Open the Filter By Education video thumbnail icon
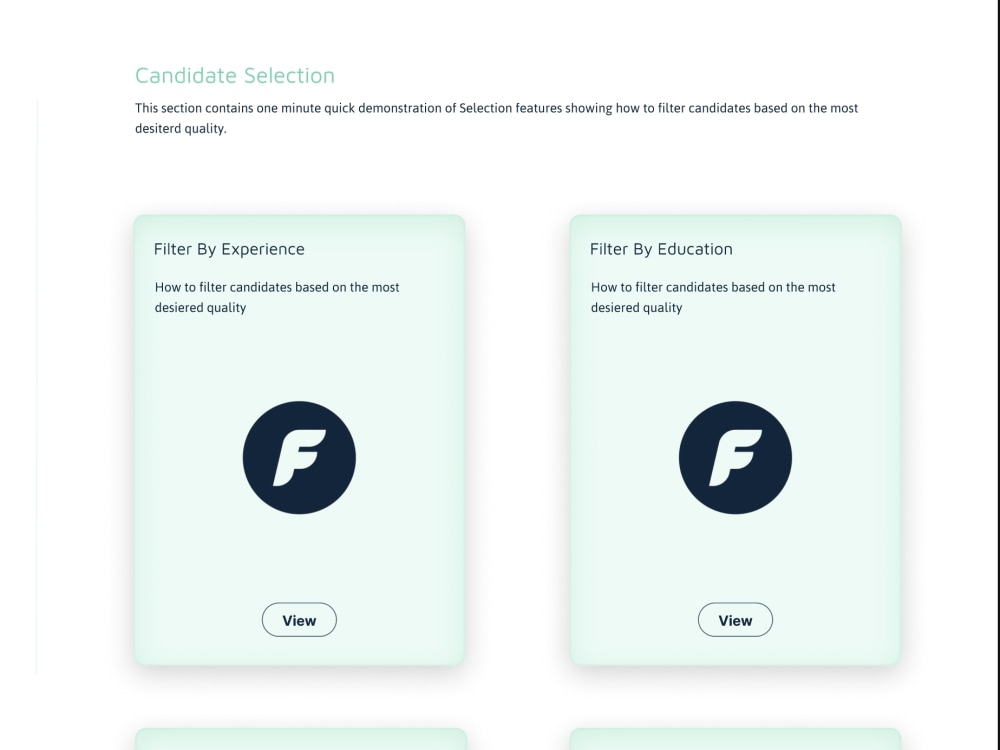The height and width of the screenshot is (750, 1000). 735,457
